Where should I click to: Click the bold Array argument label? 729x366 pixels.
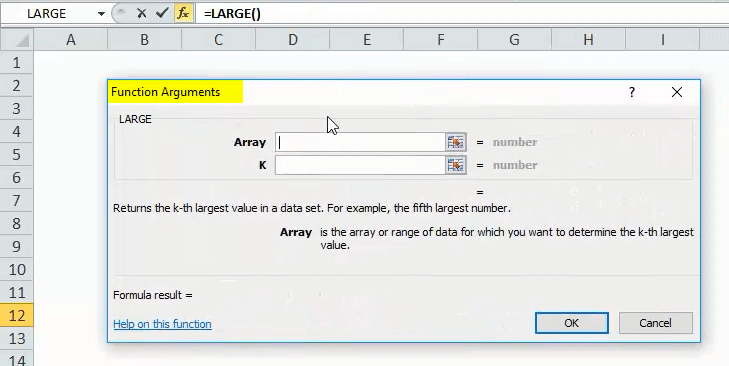[x=250, y=142]
